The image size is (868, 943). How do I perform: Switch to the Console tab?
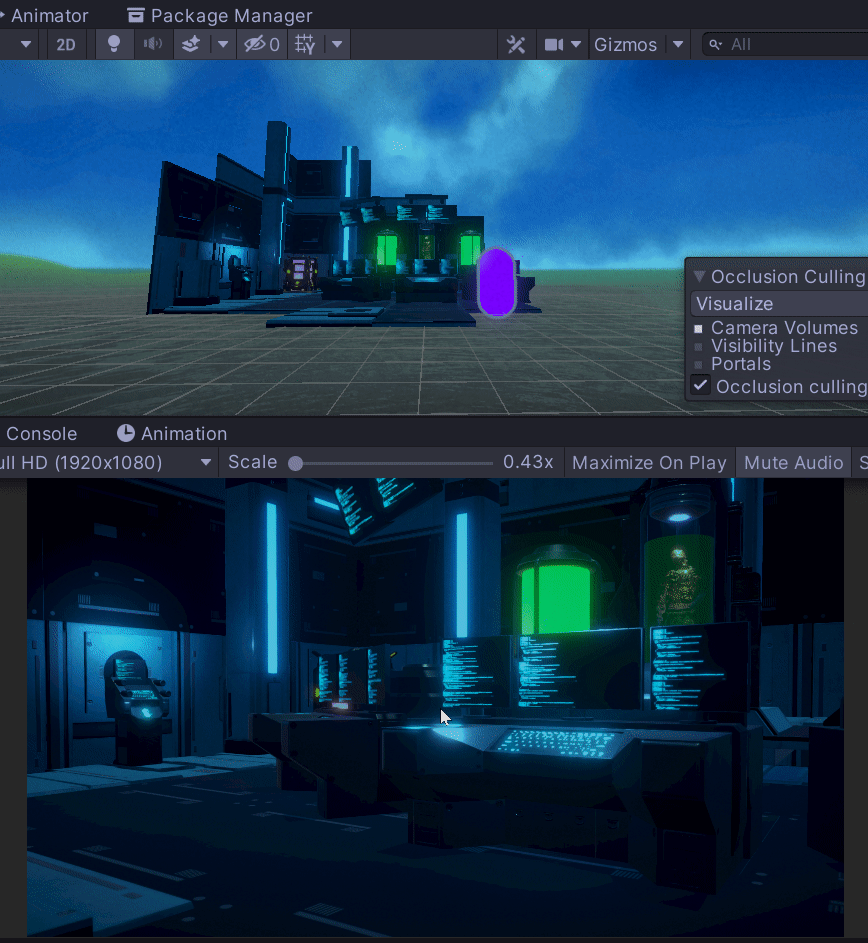click(x=41, y=433)
